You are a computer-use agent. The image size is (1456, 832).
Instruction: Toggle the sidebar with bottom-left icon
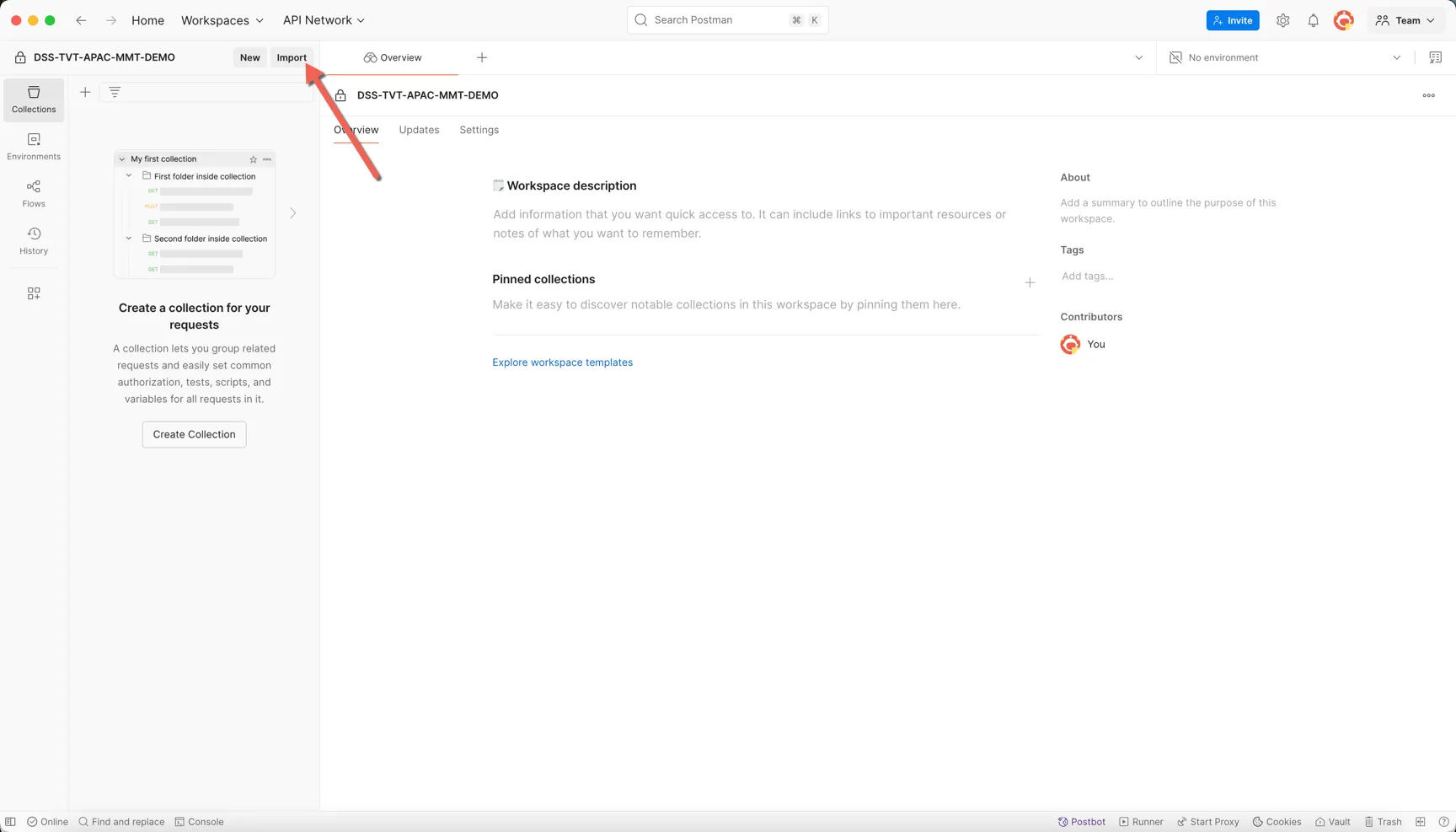click(10, 822)
